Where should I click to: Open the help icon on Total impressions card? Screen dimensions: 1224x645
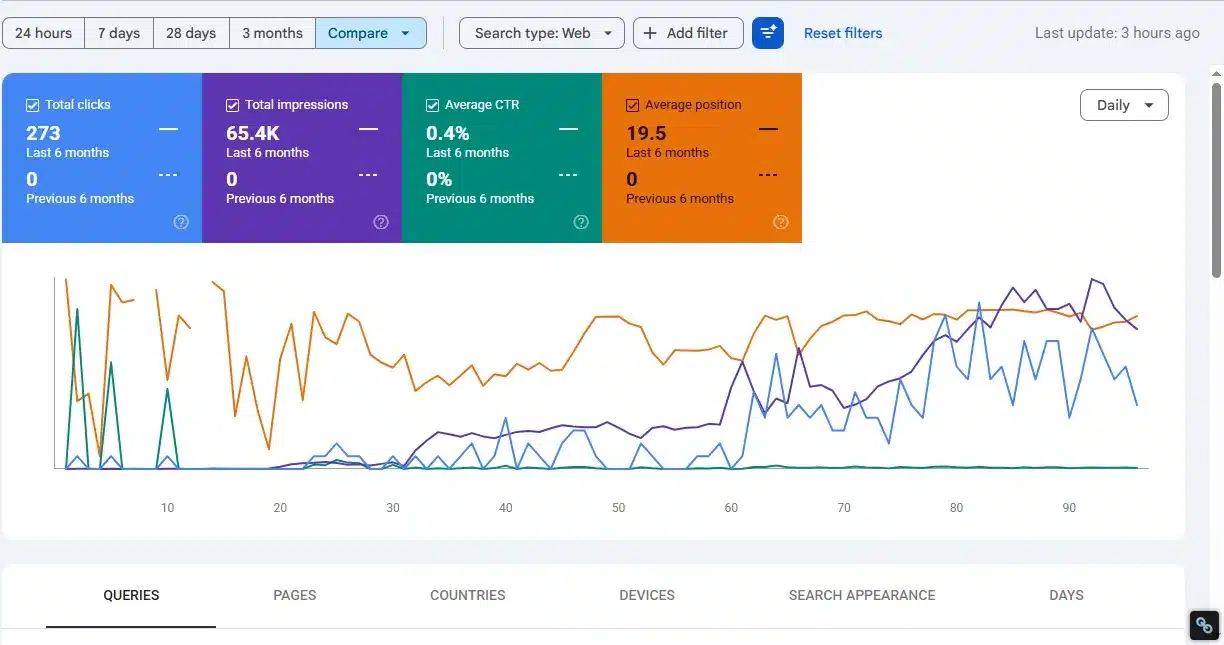(381, 222)
